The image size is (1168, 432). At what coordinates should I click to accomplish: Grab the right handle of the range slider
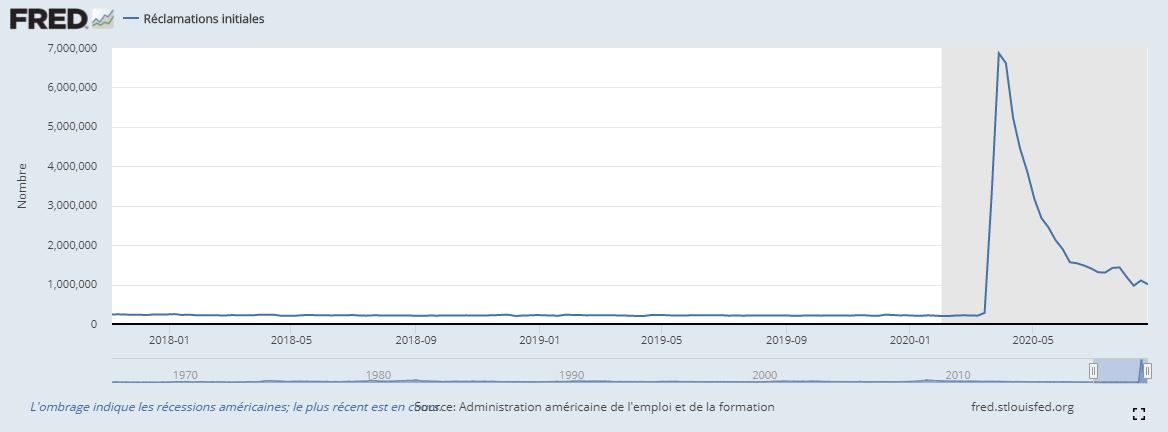pos(1147,370)
